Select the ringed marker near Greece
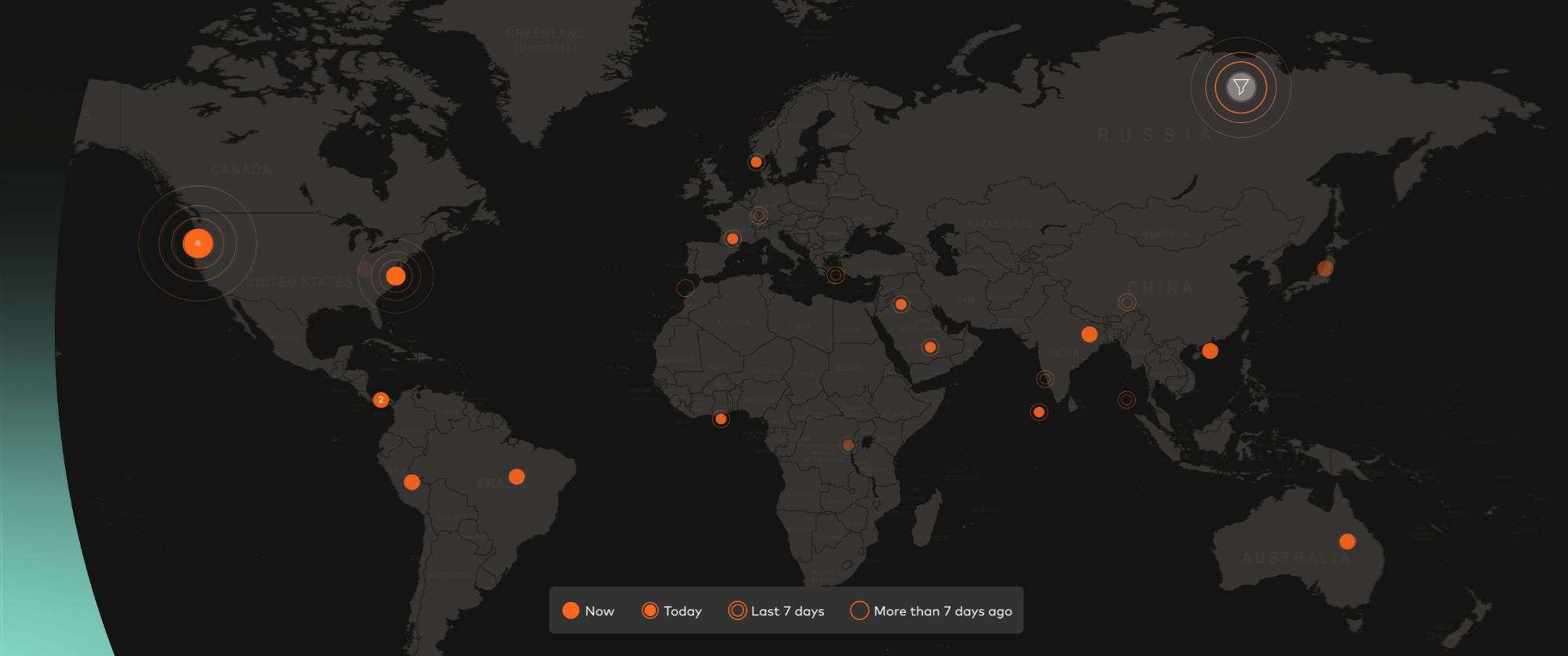 (x=836, y=274)
